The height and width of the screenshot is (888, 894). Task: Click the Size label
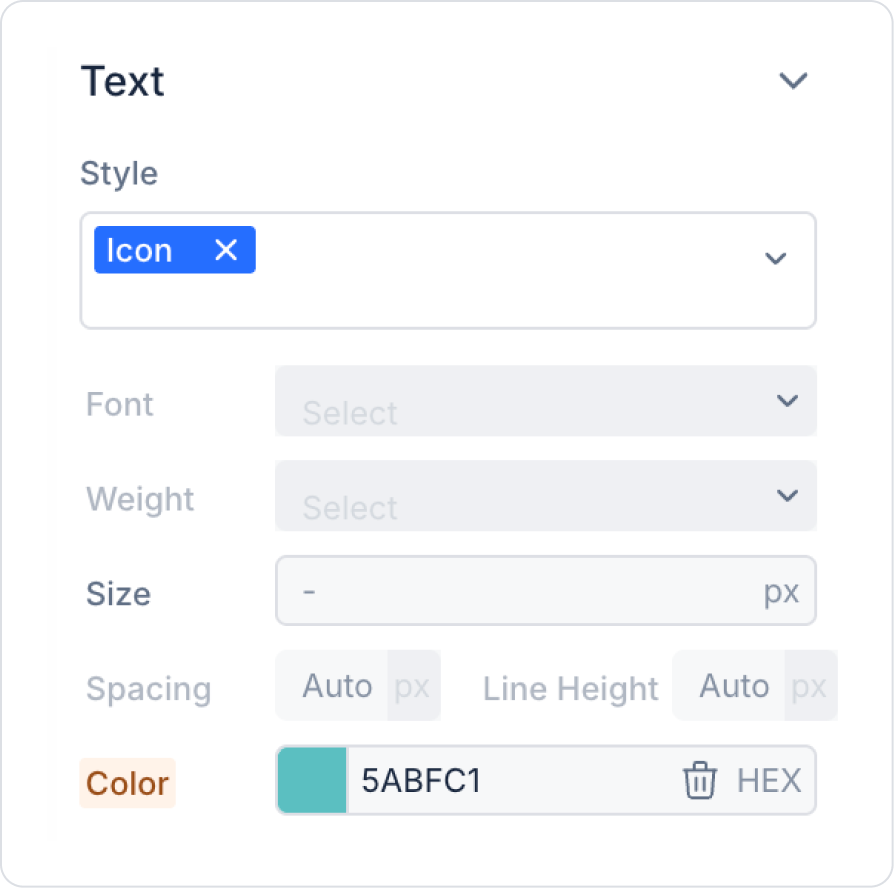click(118, 594)
